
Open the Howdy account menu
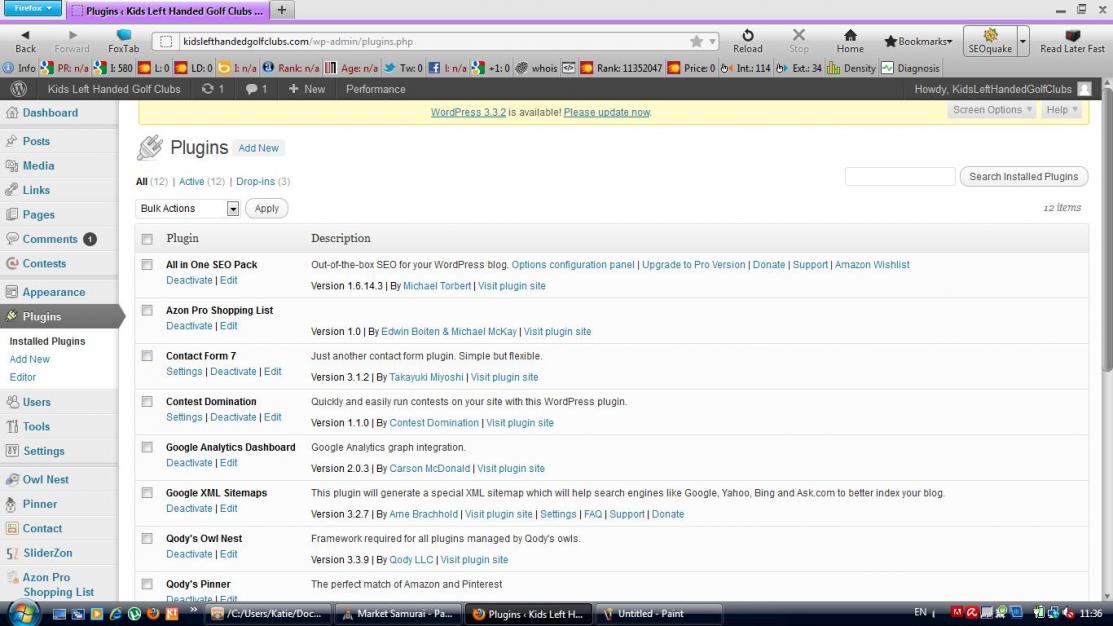pos(1002,89)
